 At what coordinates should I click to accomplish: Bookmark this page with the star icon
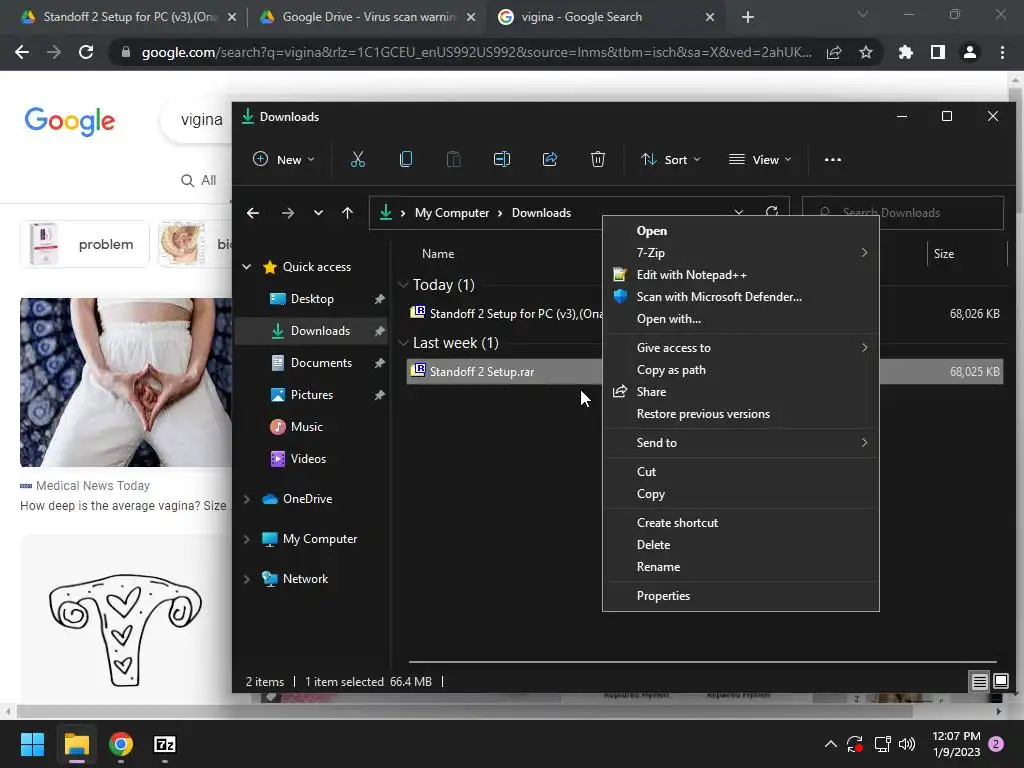click(866, 52)
